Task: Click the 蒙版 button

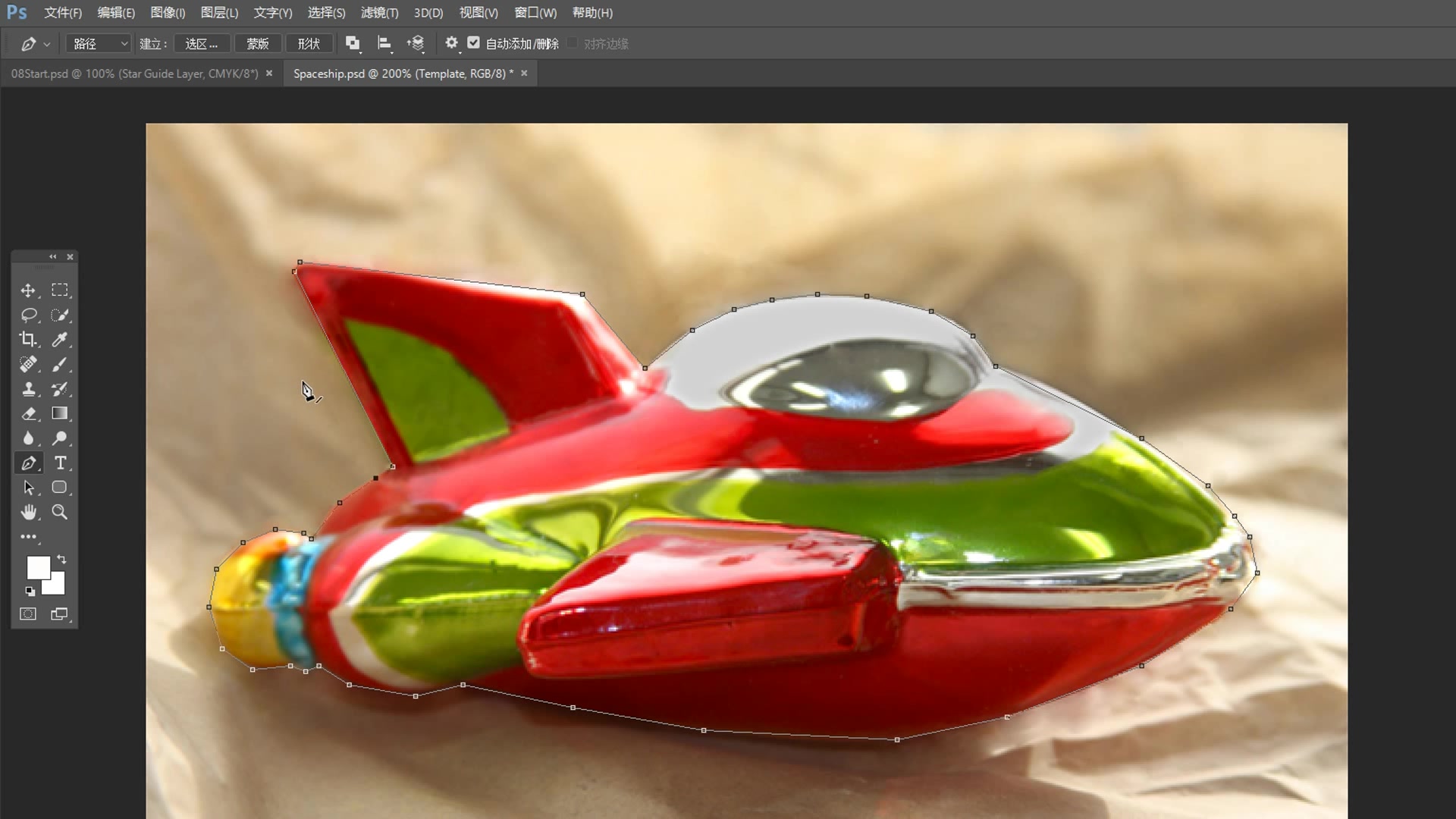Action: 258,44
